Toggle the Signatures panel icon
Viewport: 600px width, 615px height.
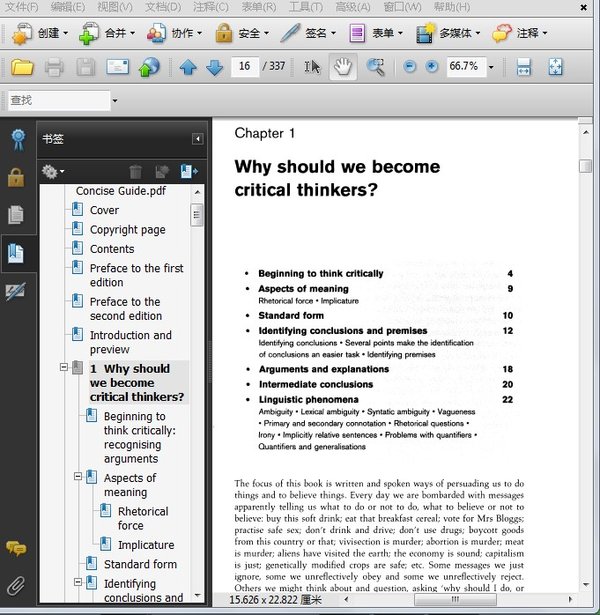(16, 290)
